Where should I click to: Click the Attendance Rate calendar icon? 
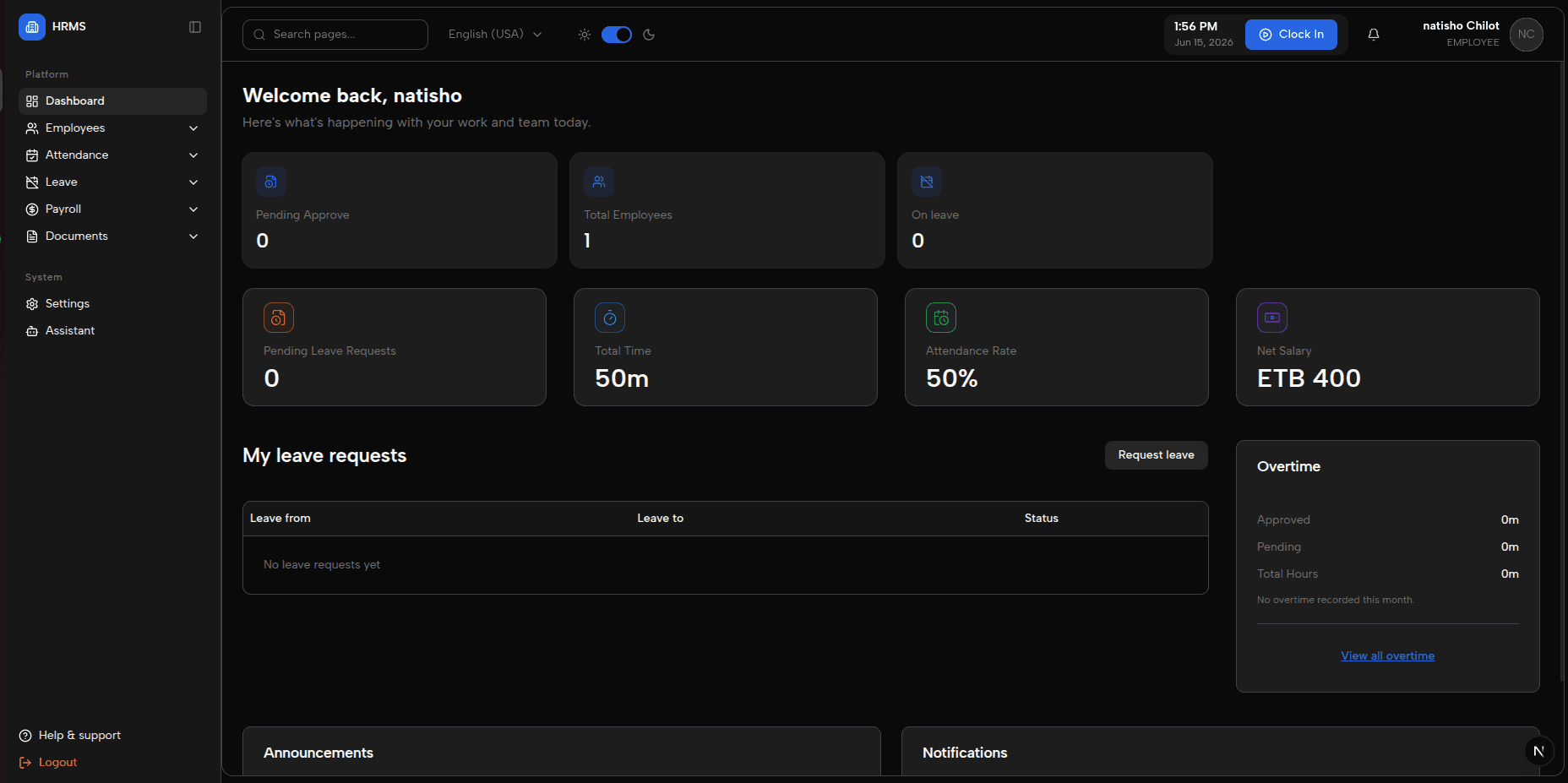941,318
